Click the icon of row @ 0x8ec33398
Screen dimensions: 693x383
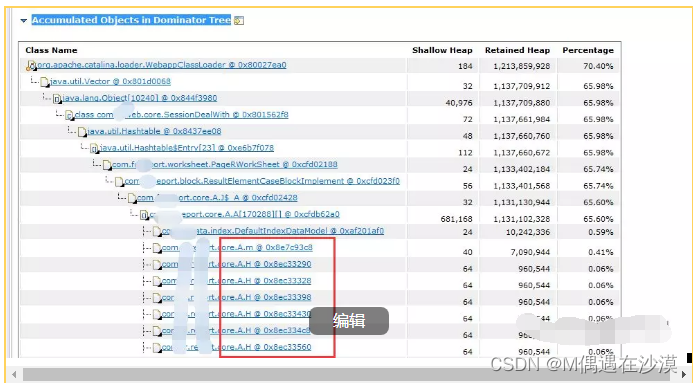[x=157, y=298]
